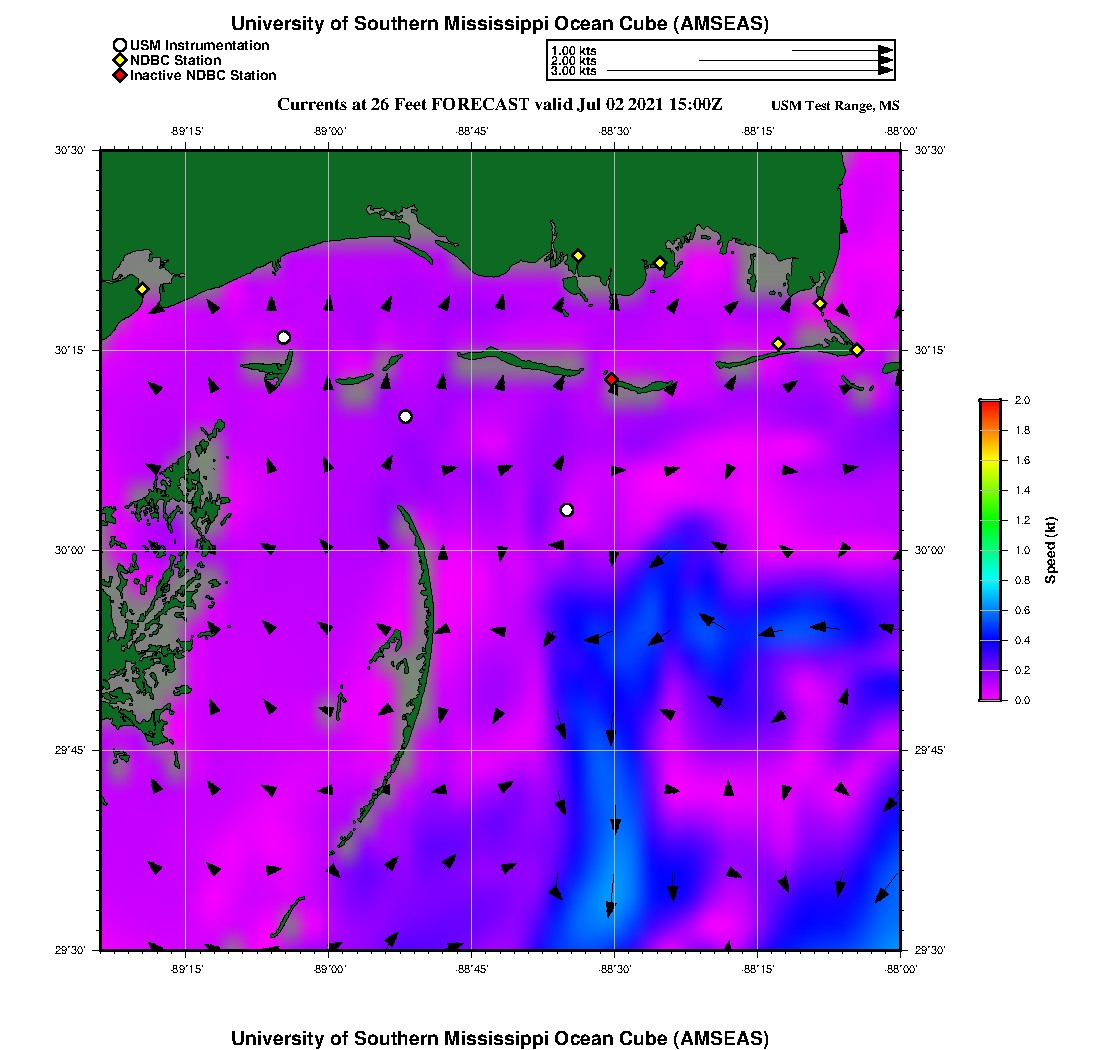1100x1050 pixels.
Task: Click the westernmost yellow NDBC diamond on the map
Action: click(x=143, y=289)
